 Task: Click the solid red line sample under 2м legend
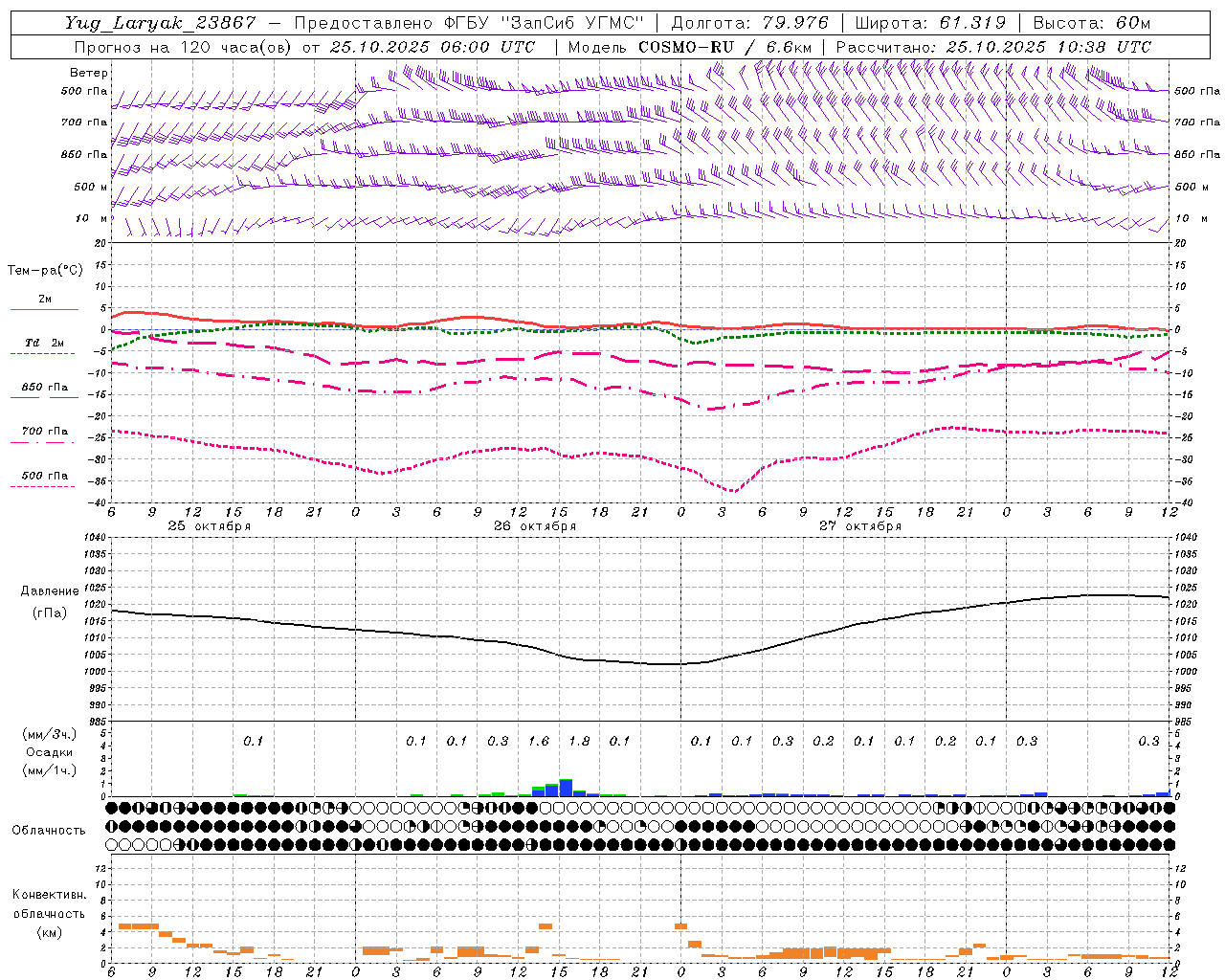45,309
